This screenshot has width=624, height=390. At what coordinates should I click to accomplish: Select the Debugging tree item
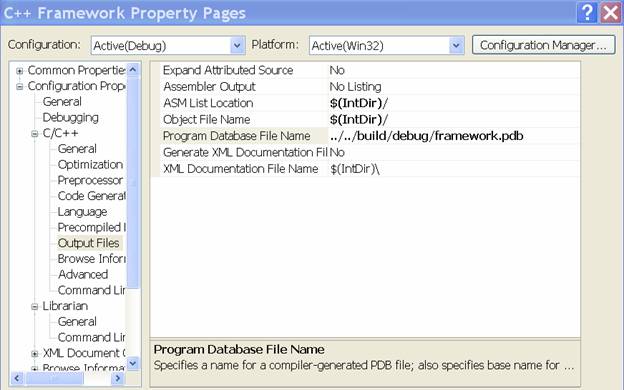70,118
